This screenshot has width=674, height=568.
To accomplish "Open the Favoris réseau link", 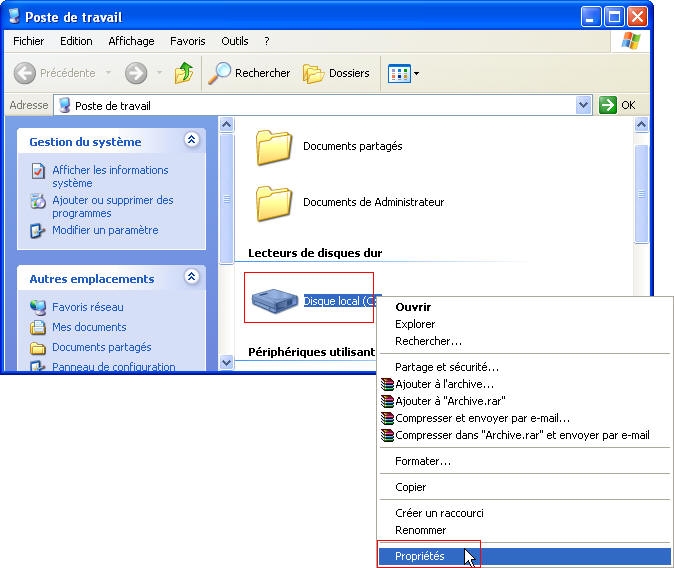I will 88,307.
